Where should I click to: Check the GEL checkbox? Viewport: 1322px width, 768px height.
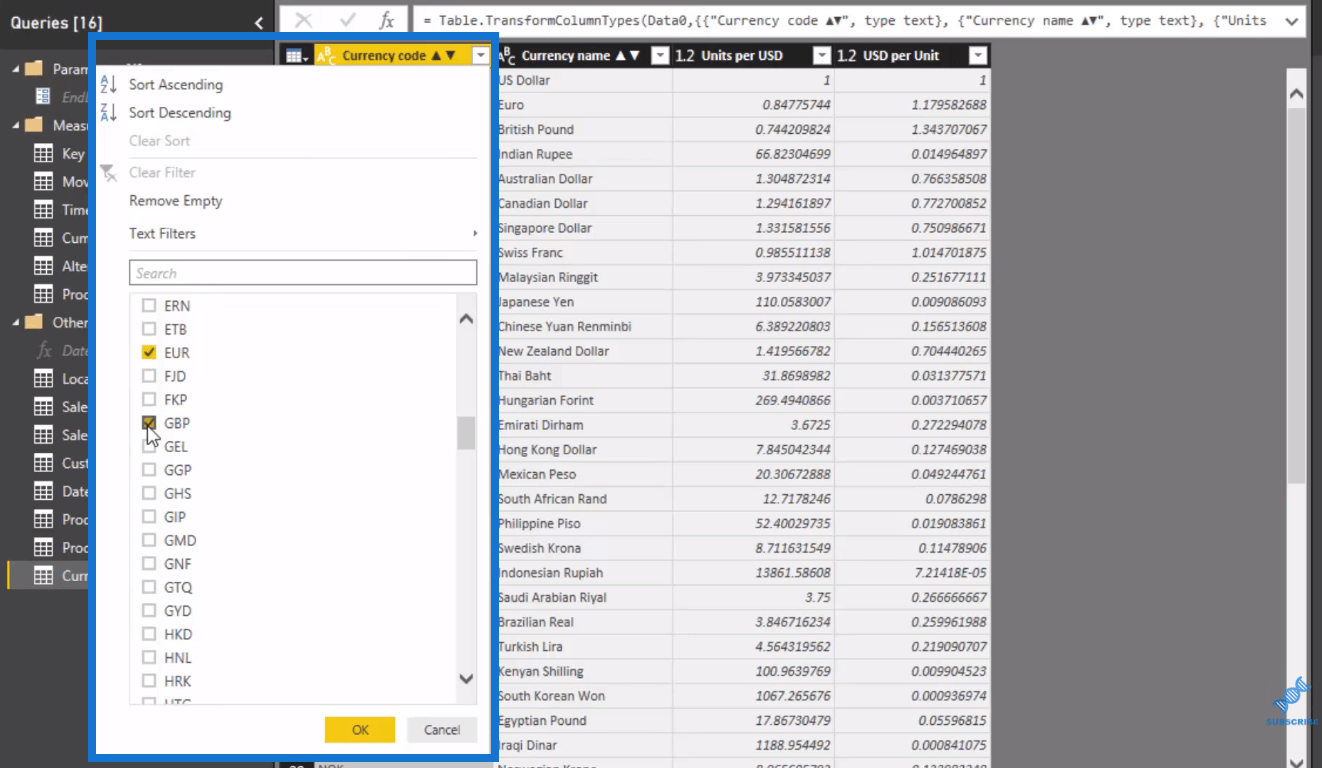tap(149, 447)
